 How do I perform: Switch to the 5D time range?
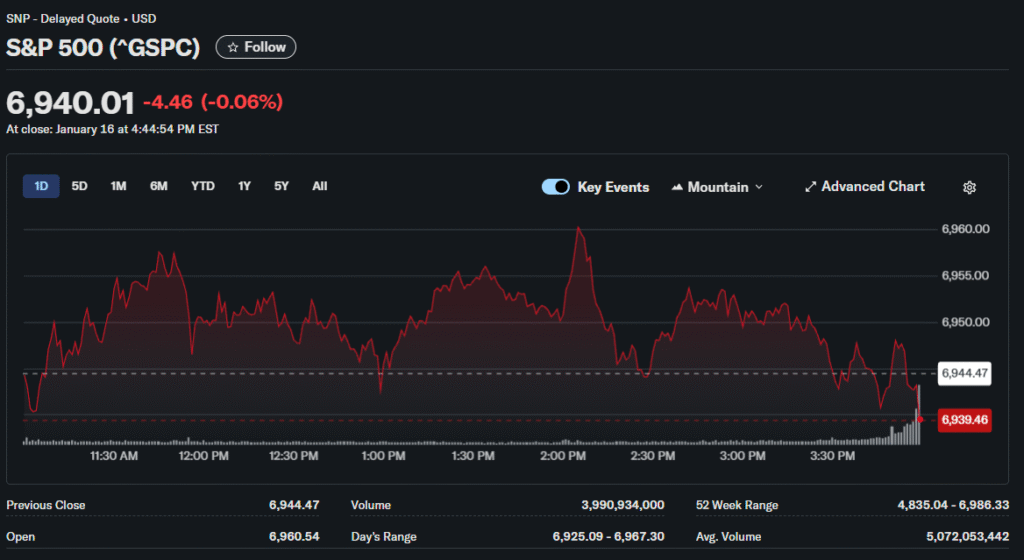(x=80, y=186)
